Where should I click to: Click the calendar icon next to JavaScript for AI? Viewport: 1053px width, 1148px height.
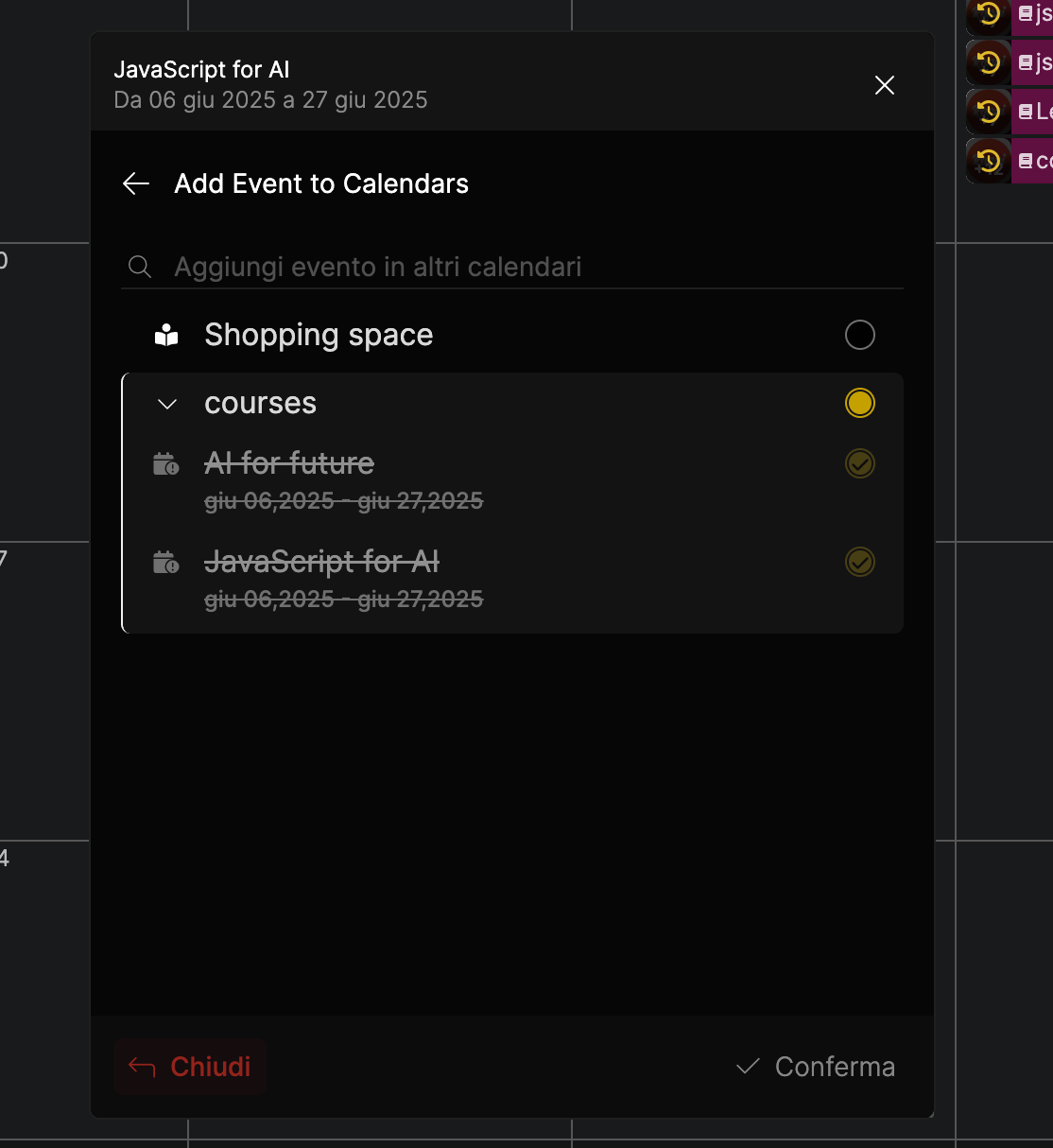point(166,563)
